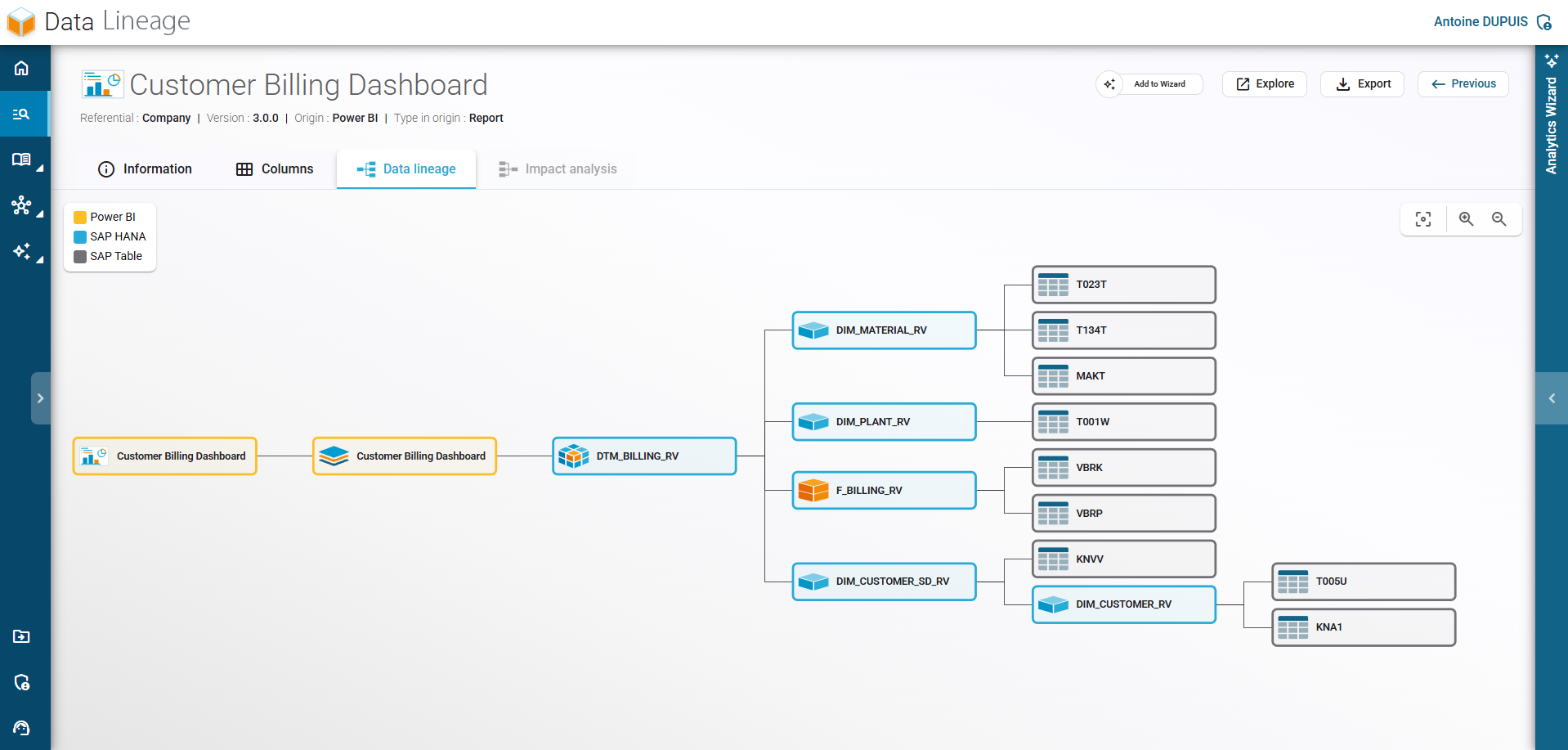This screenshot has height=750, width=1568.
Task: Click the import folder sidebar icon
Action: (x=21, y=636)
